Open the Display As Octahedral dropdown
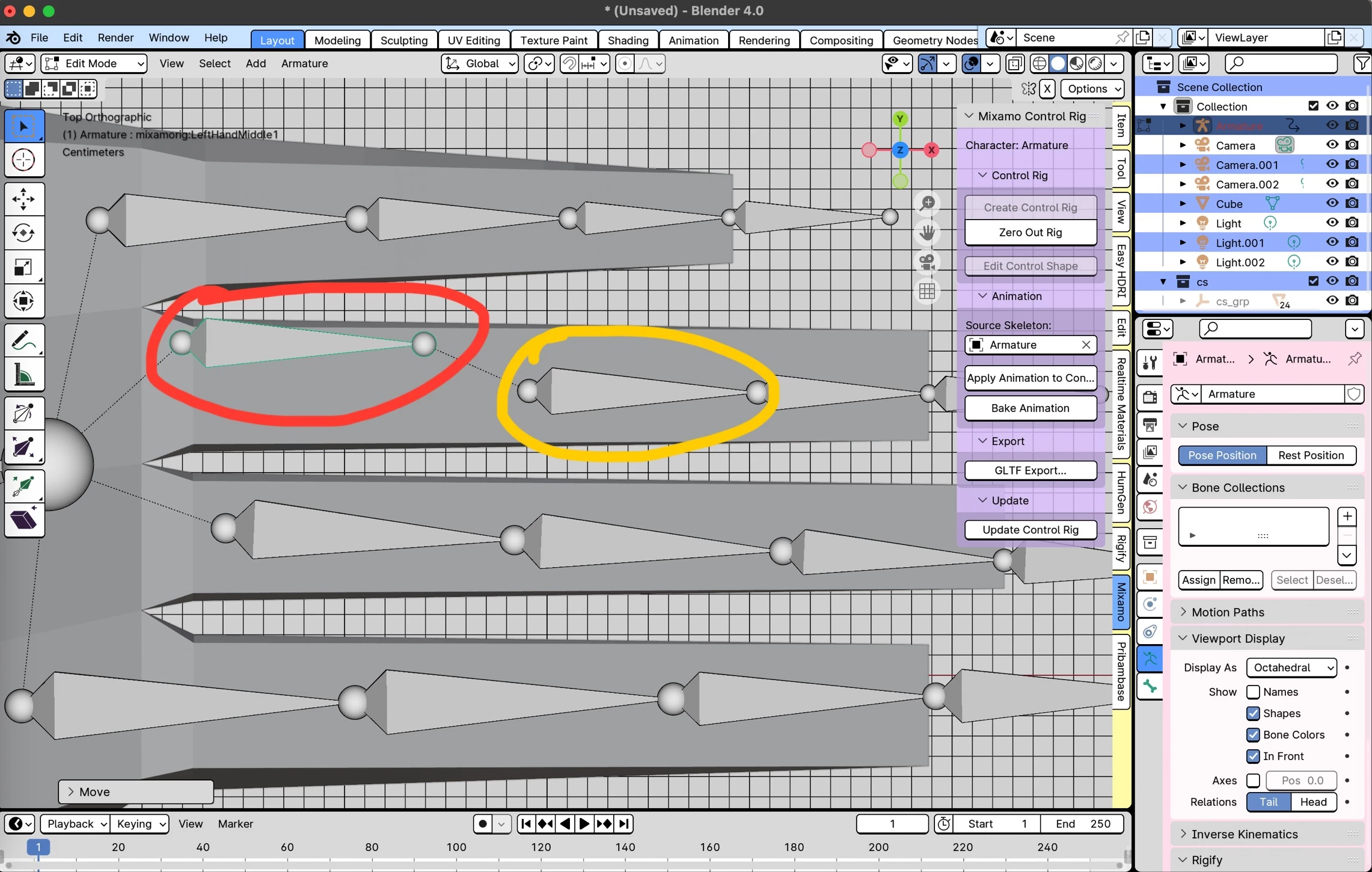Screen dimensions: 1372x872 pos(1291,668)
